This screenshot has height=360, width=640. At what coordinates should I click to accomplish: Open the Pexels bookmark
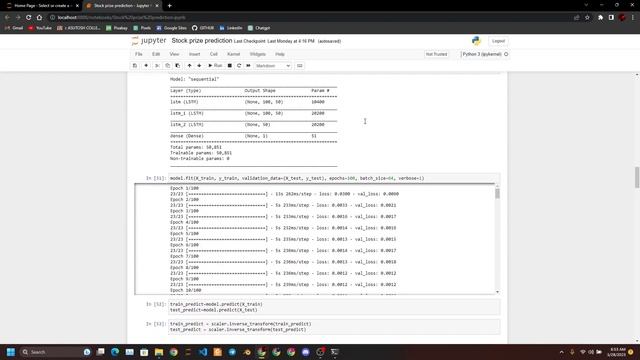[142, 28]
